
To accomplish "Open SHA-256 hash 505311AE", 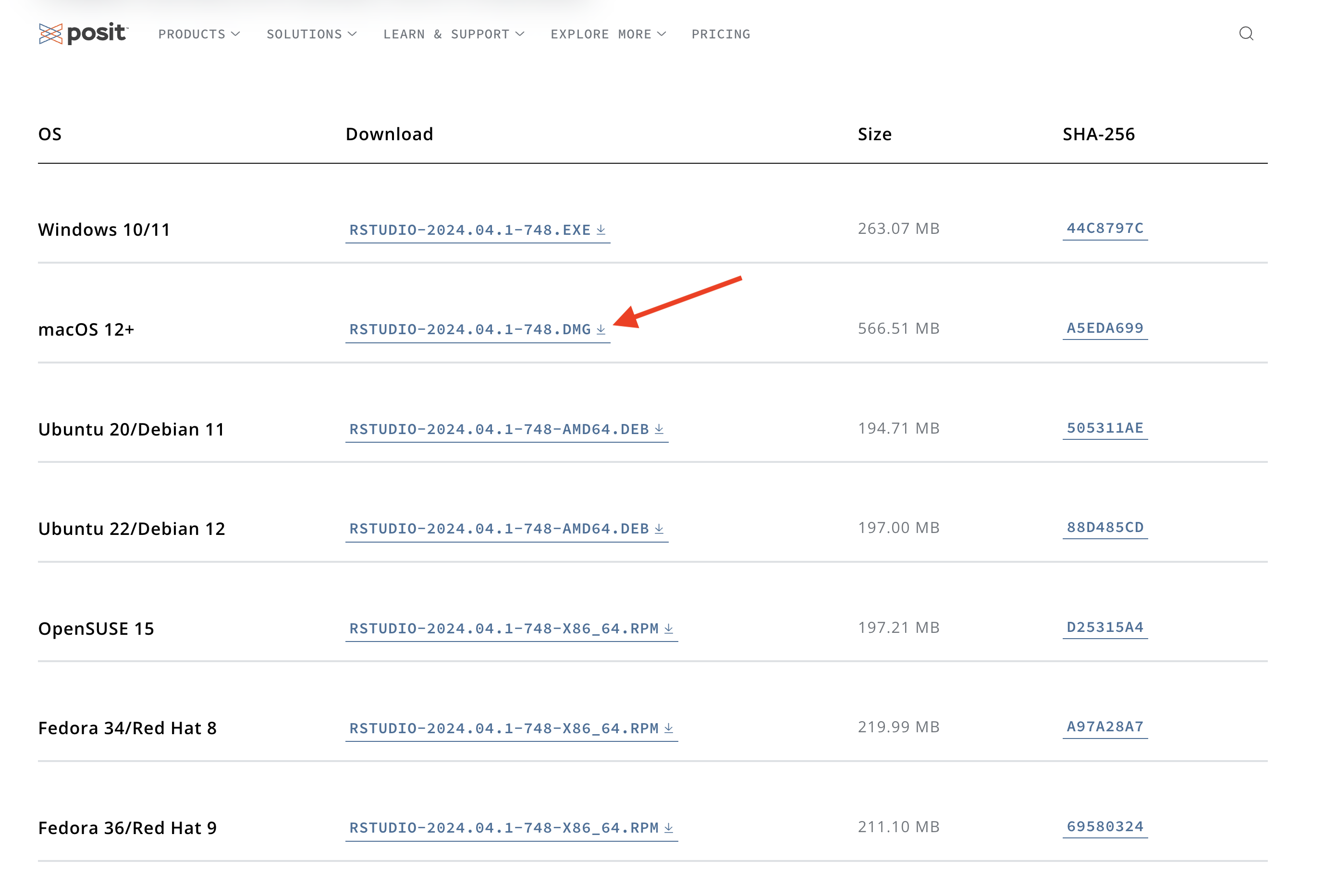I will [1105, 428].
